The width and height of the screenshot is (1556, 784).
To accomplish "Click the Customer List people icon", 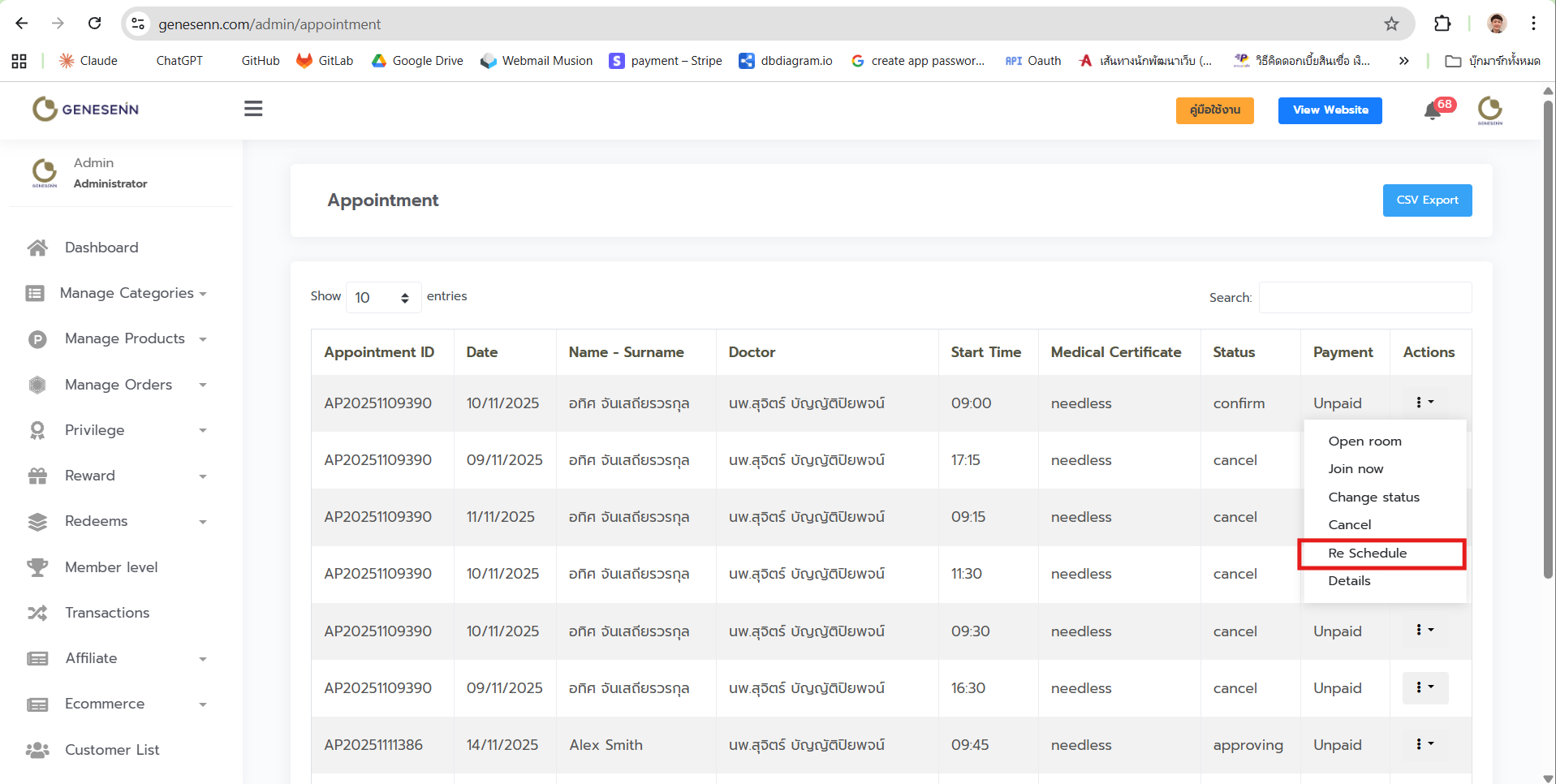I will tap(37, 750).
